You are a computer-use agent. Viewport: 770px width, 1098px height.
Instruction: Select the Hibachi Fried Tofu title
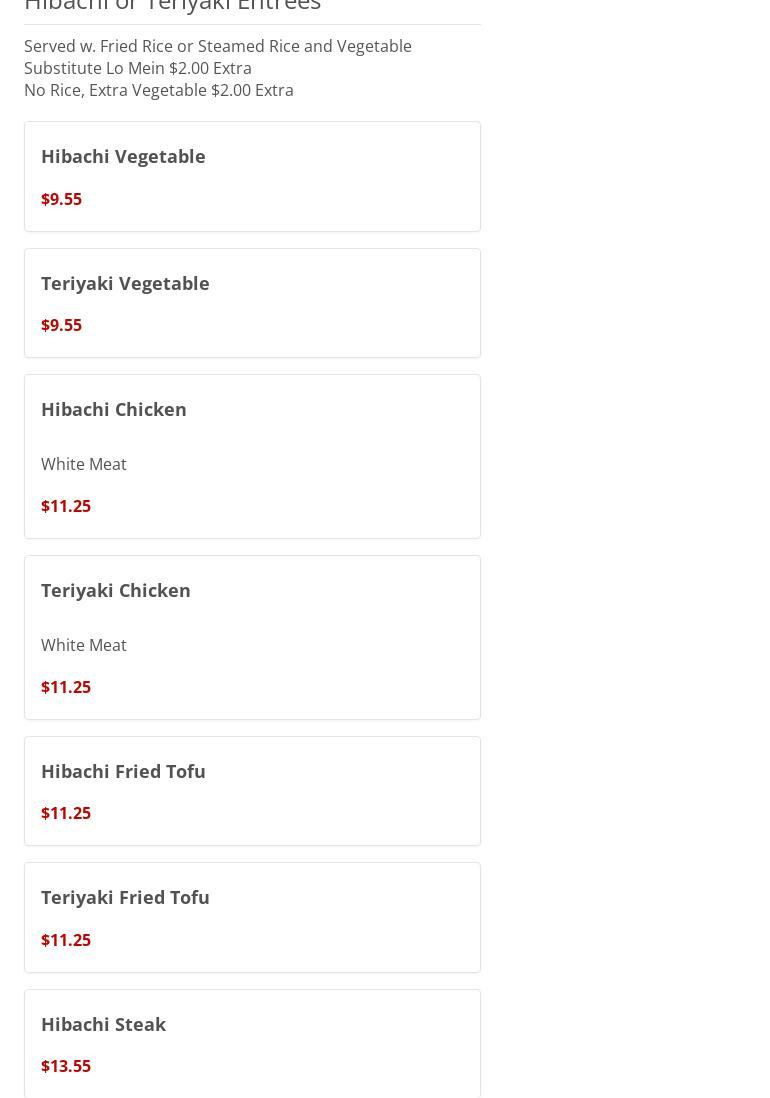coord(123,771)
